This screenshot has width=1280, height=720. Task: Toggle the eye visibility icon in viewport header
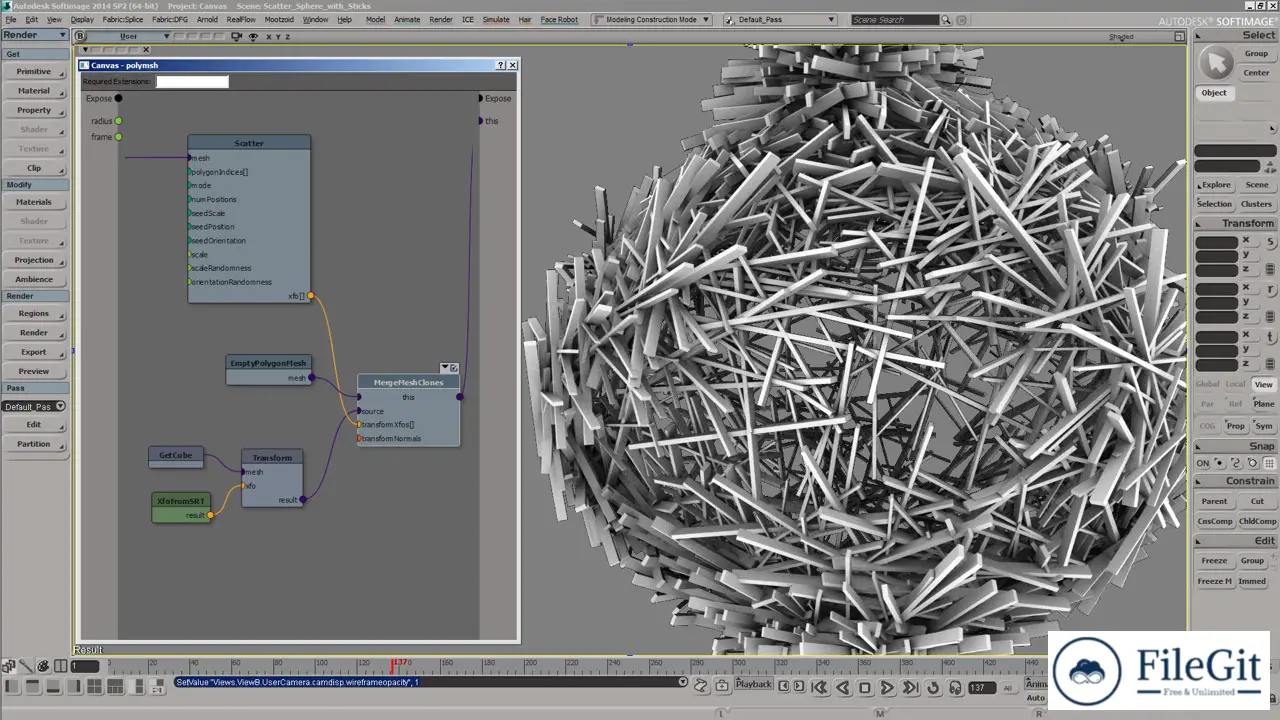coord(253,36)
